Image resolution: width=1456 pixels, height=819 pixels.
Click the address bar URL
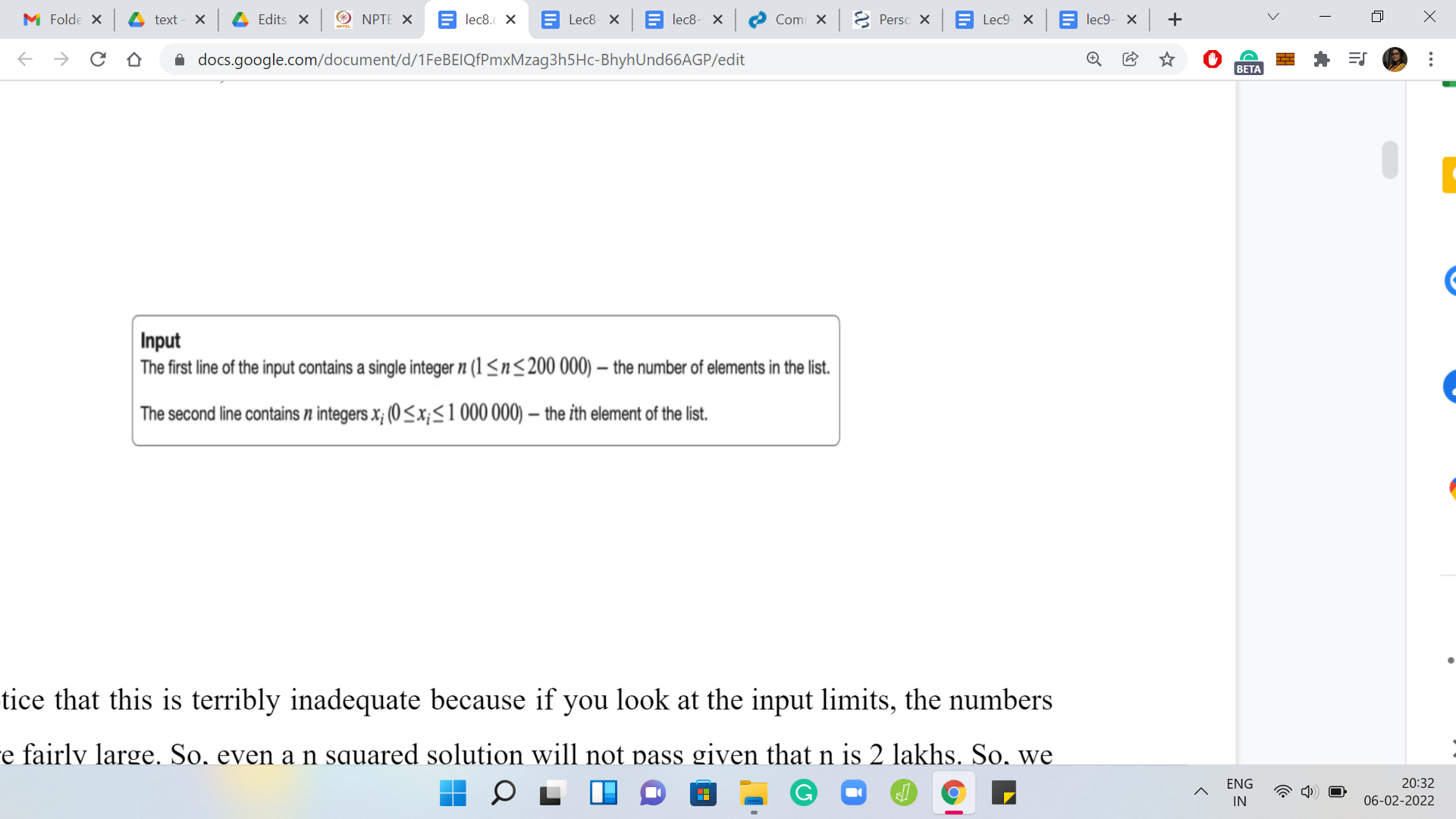pyautogui.click(x=470, y=59)
